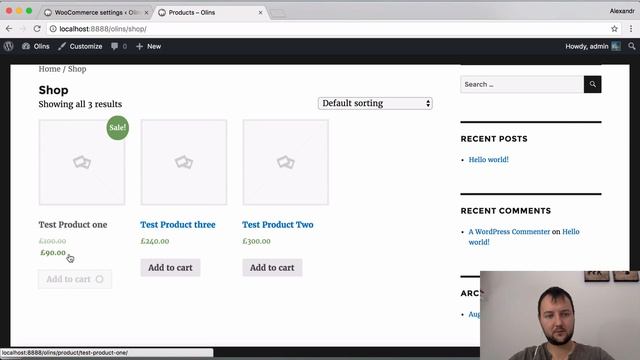This screenshot has width=640, height=360.
Task: Add Test Product Two to cart
Action: [x=272, y=268]
